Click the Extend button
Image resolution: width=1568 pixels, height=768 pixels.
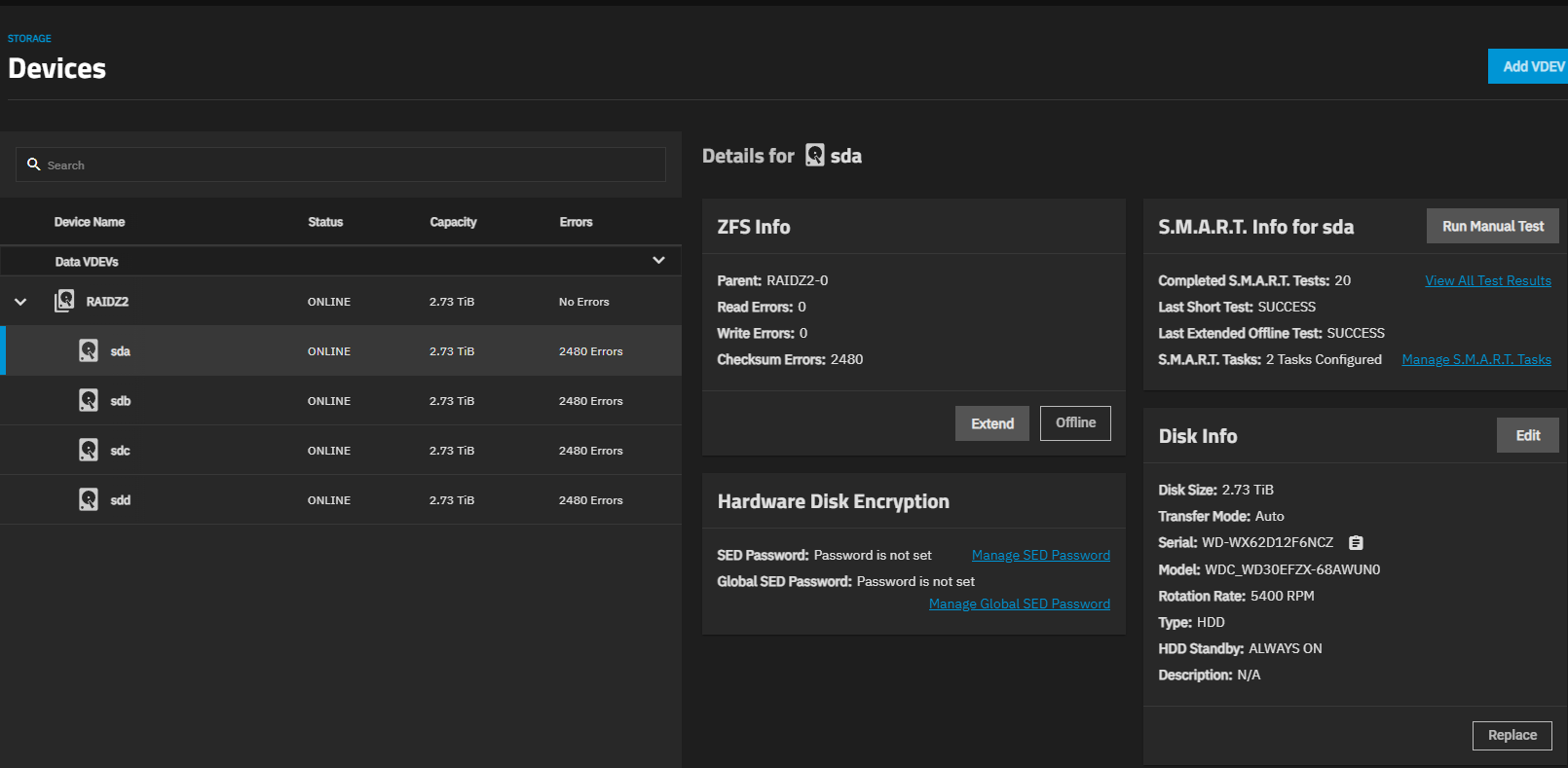coord(992,423)
